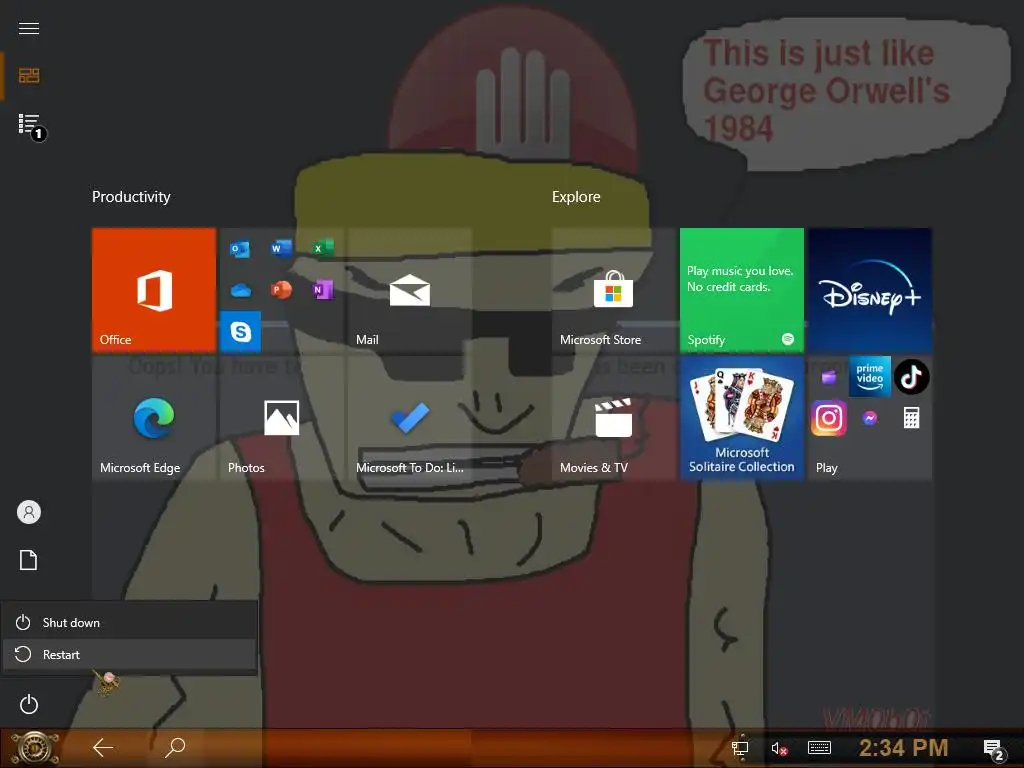Open the Spotify tile
The height and width of the screenshot is (768, 1024).
[742, 290]
